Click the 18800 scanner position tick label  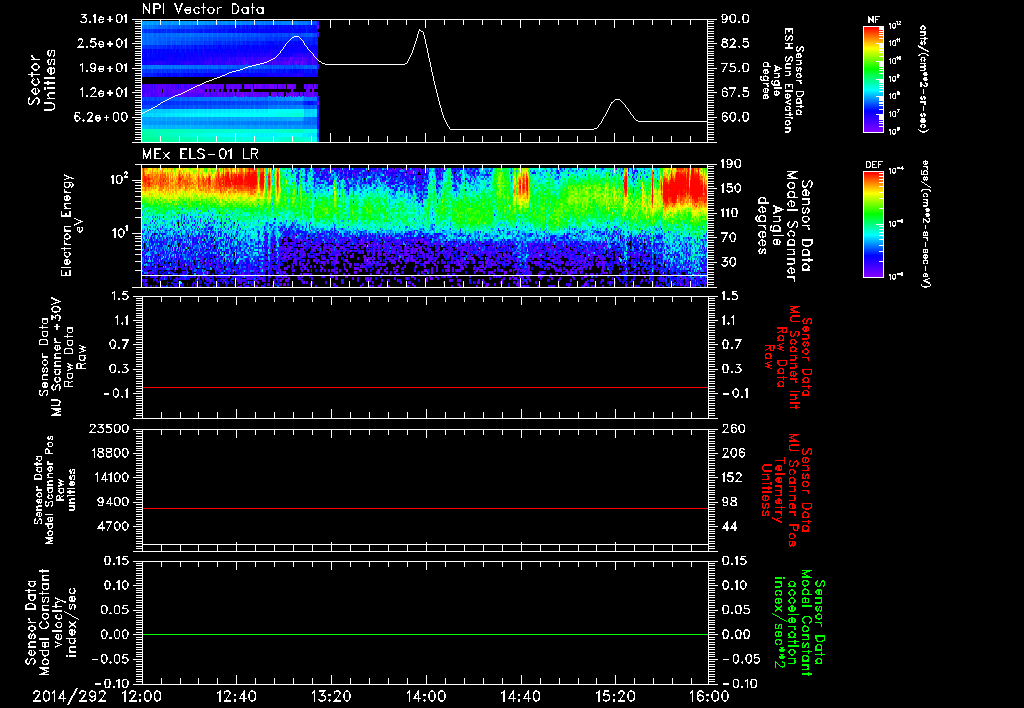110,453
